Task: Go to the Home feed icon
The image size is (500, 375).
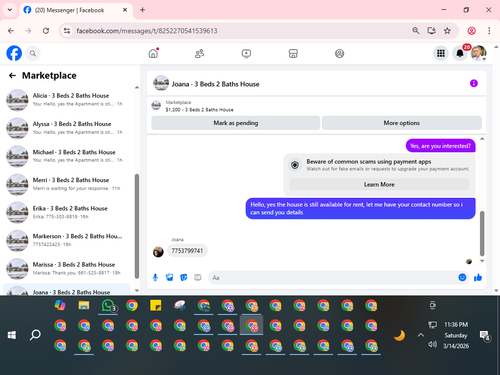Action: click(x=153, y=53)
